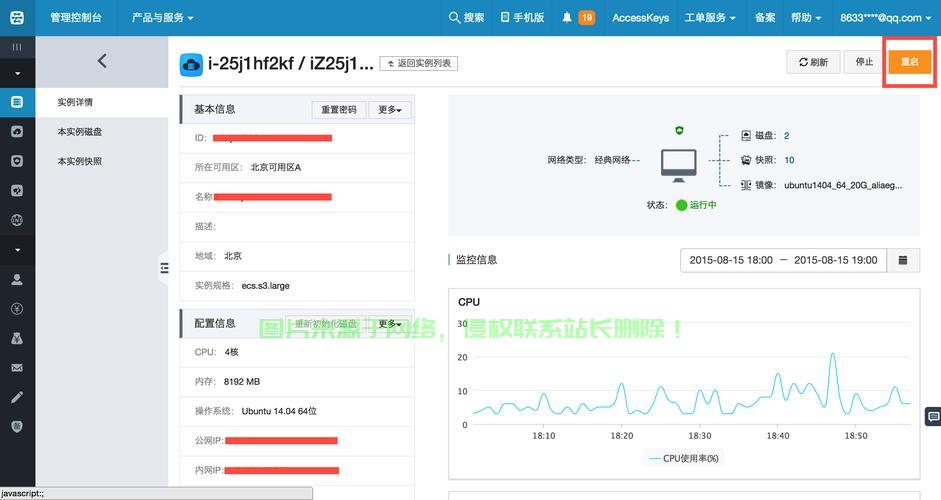The width and height of the screenshot is (941, 500).
Task: Click the Ubuntu 14.04 64位 OS value
Action: pos(279,411)
